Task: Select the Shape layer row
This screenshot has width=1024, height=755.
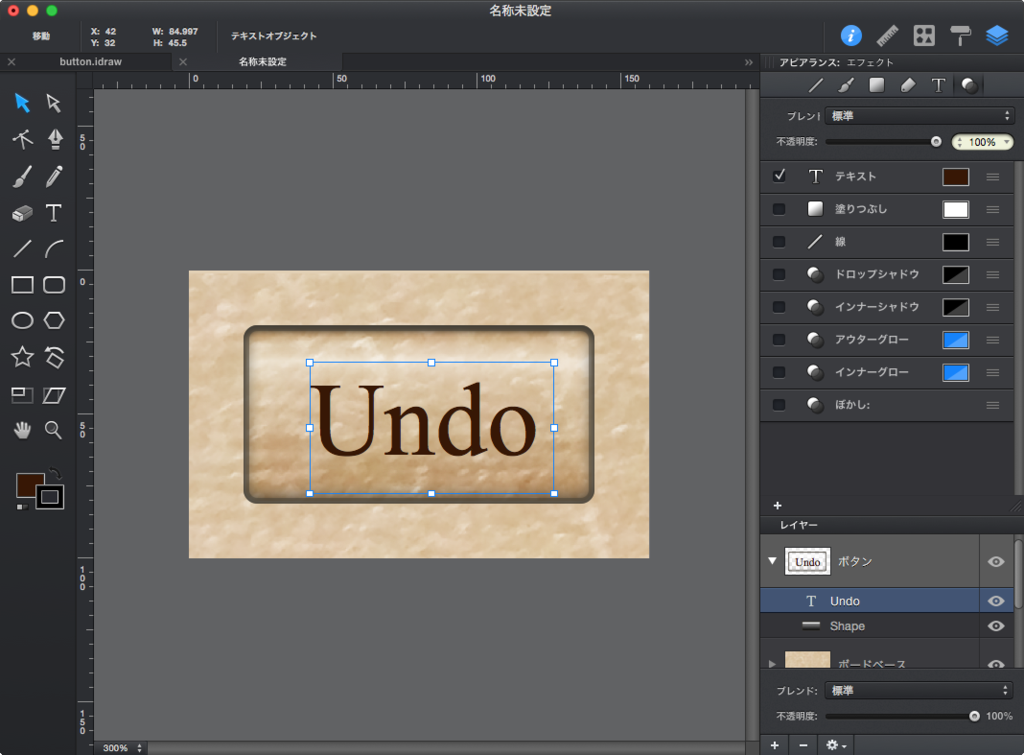Action: click(x=870, y=626)
